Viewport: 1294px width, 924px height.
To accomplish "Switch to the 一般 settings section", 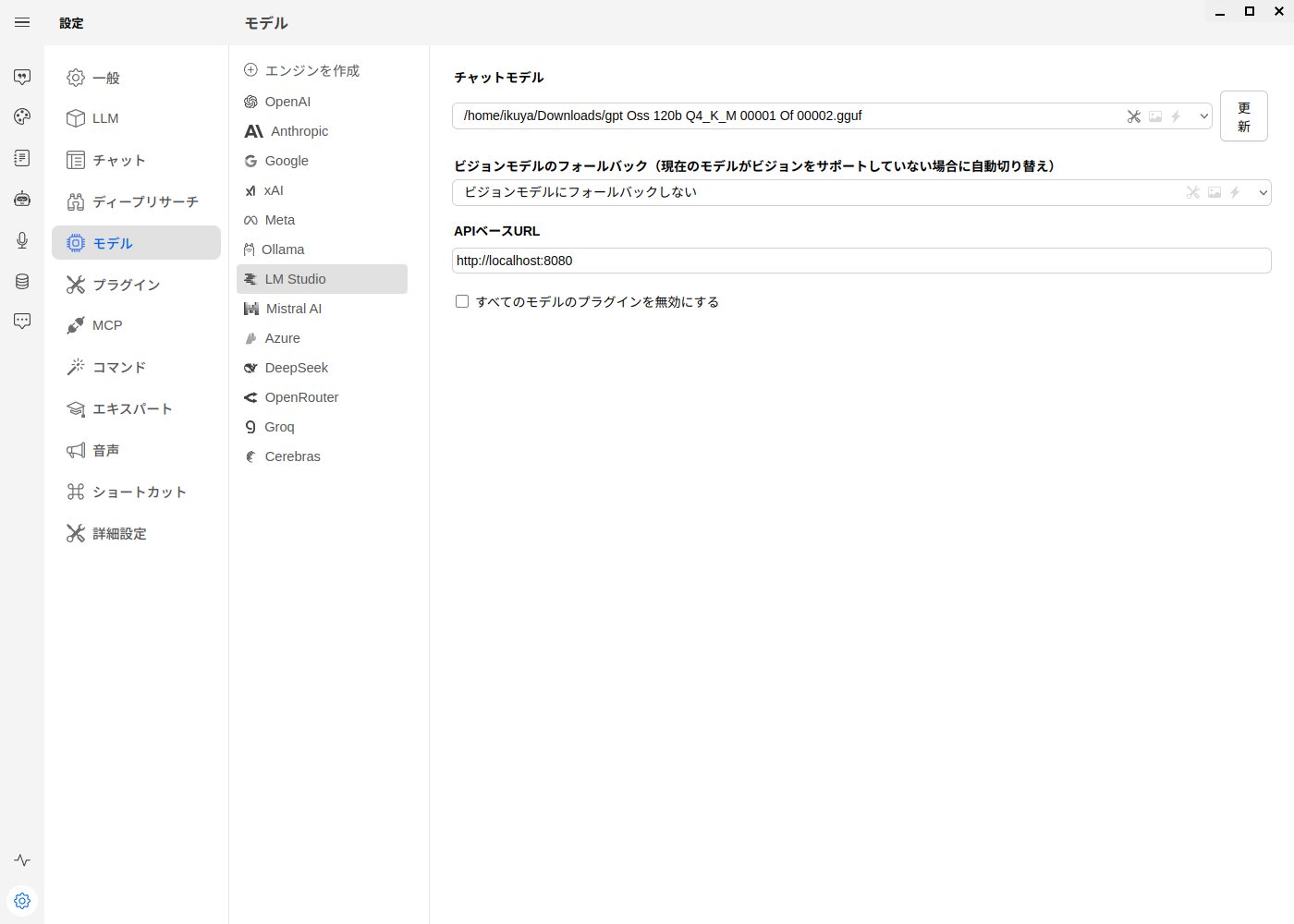I will coord(105,78).
